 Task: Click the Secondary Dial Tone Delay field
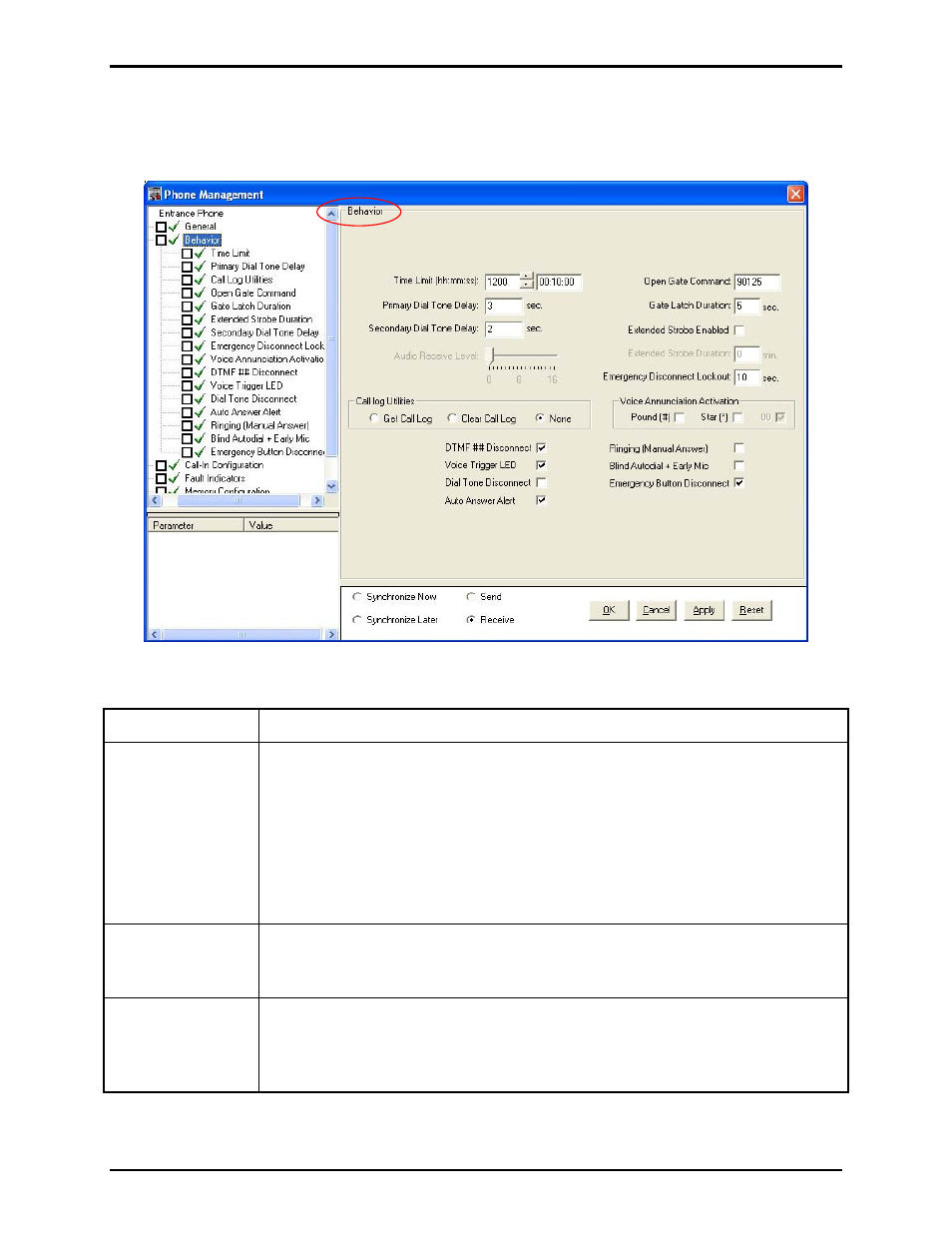504,328
